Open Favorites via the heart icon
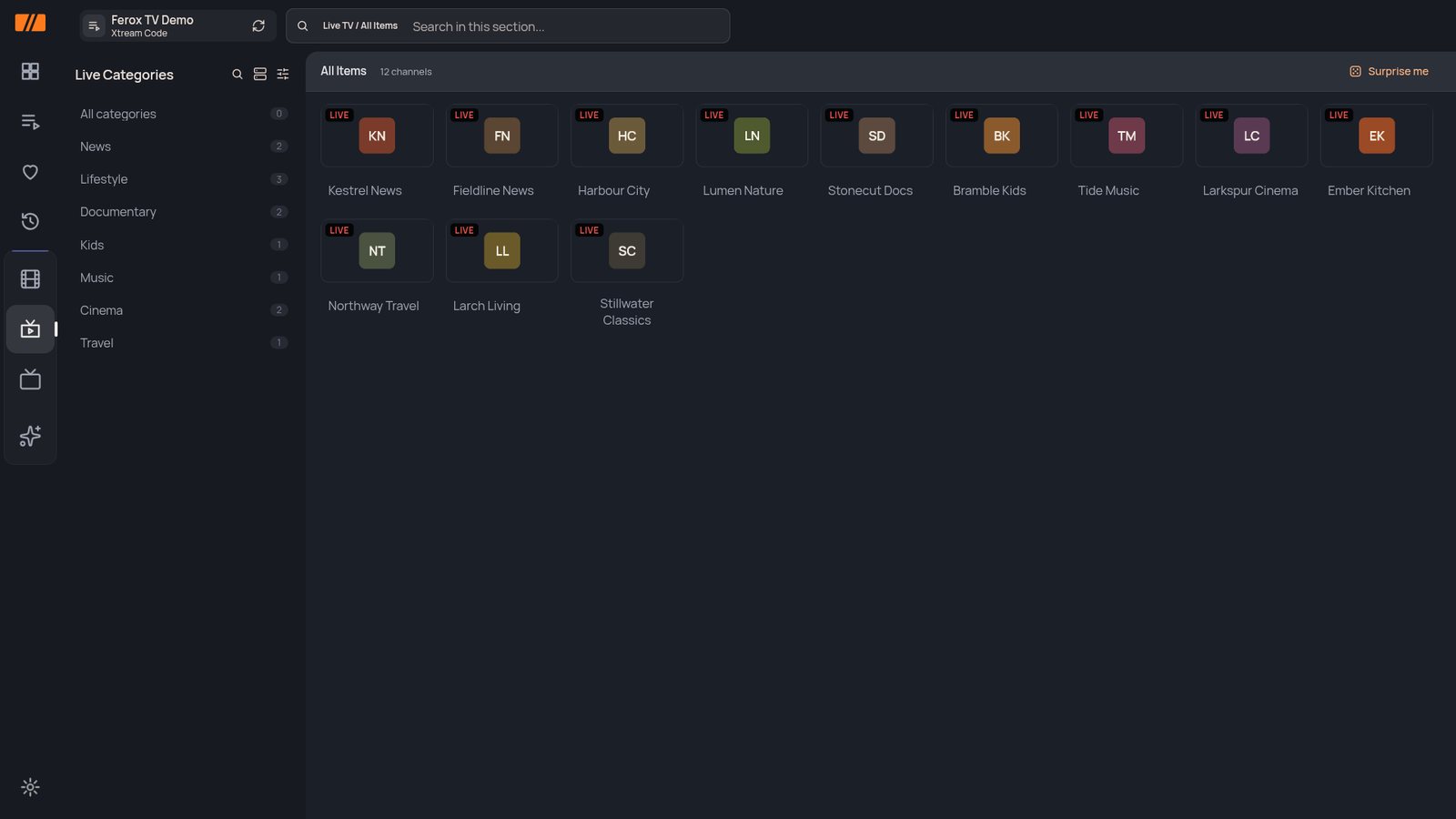The height and width of the screenshot is (819, 1456). [30, 172]
